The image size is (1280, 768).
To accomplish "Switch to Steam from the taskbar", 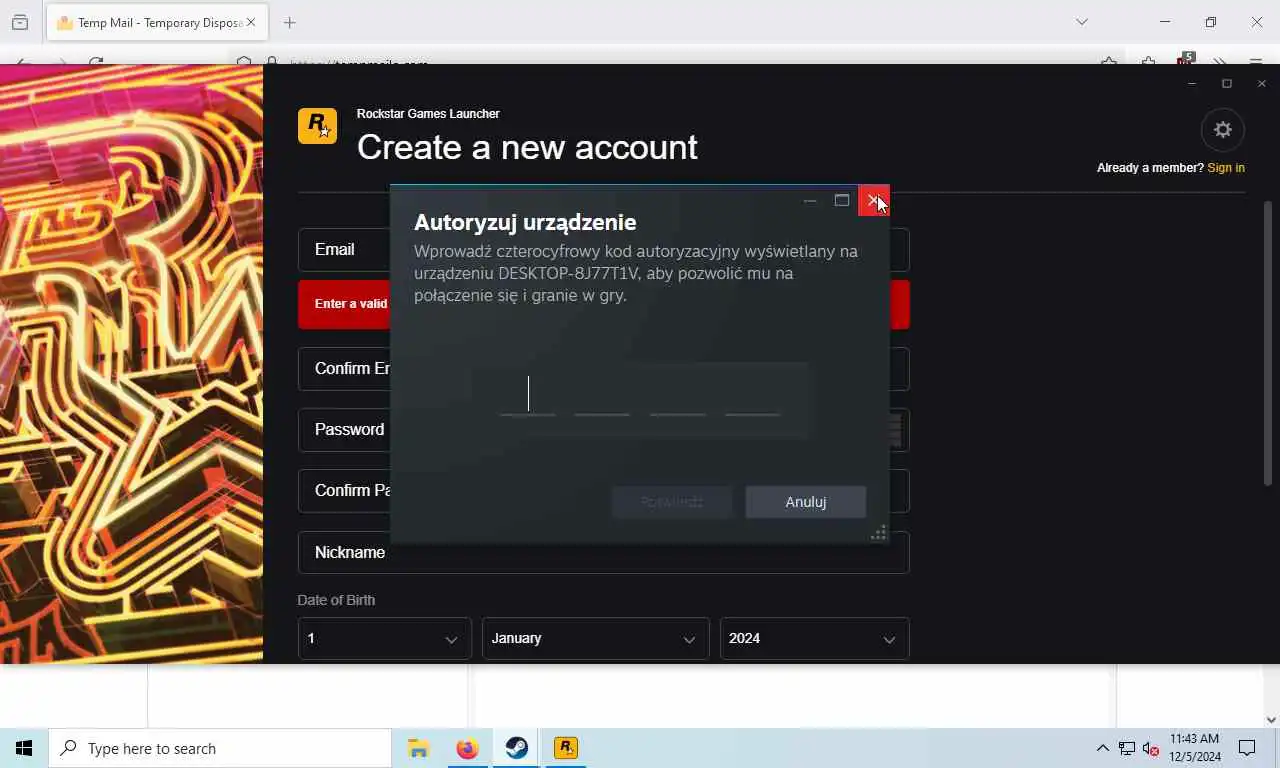I will [516, 748].
